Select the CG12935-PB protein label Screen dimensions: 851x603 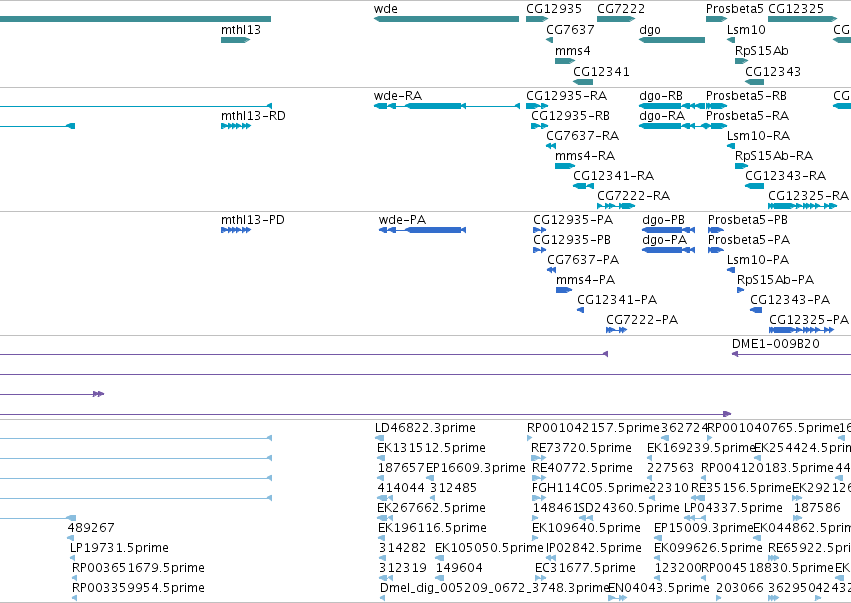pyautogui.click(x=571, y=239)
